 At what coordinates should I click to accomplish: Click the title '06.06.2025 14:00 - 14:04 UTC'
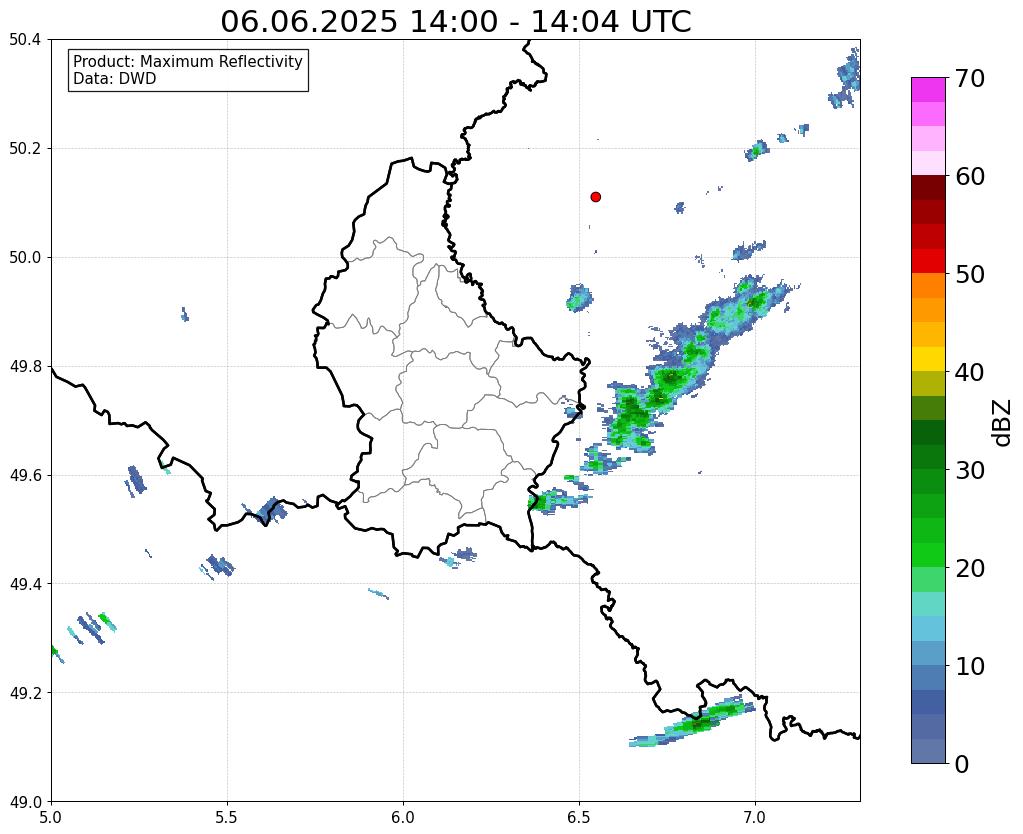click(x=455, y=22)
